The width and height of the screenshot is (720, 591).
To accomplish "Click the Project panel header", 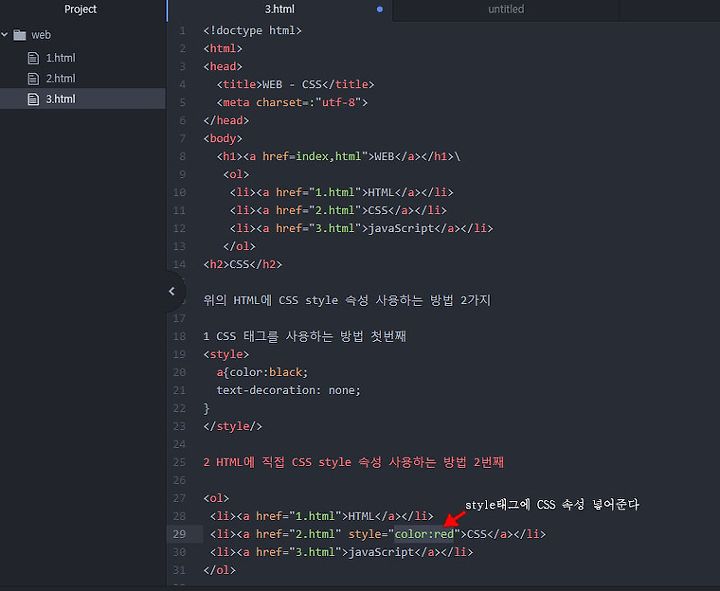I will point(80,9).
